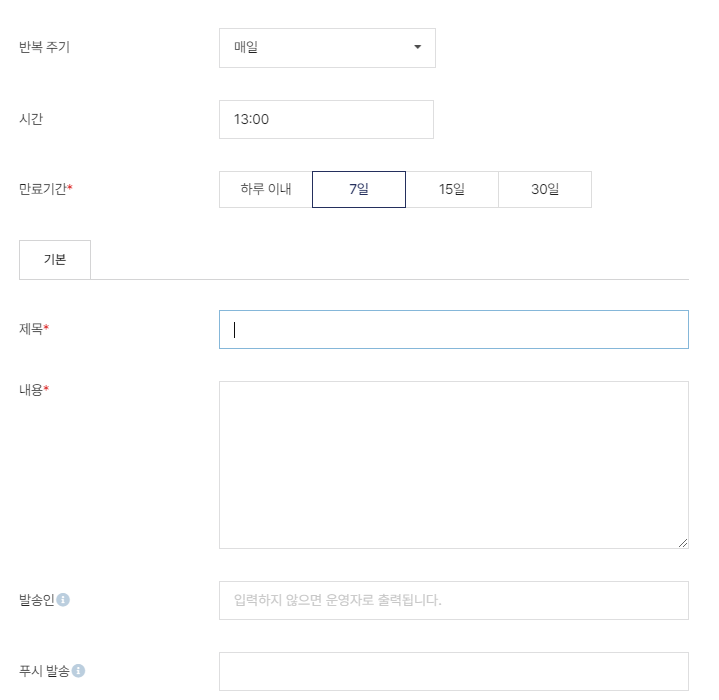719x700 pixels.
Task: Switch to the 기본 tab
Action: click(55, 259)
